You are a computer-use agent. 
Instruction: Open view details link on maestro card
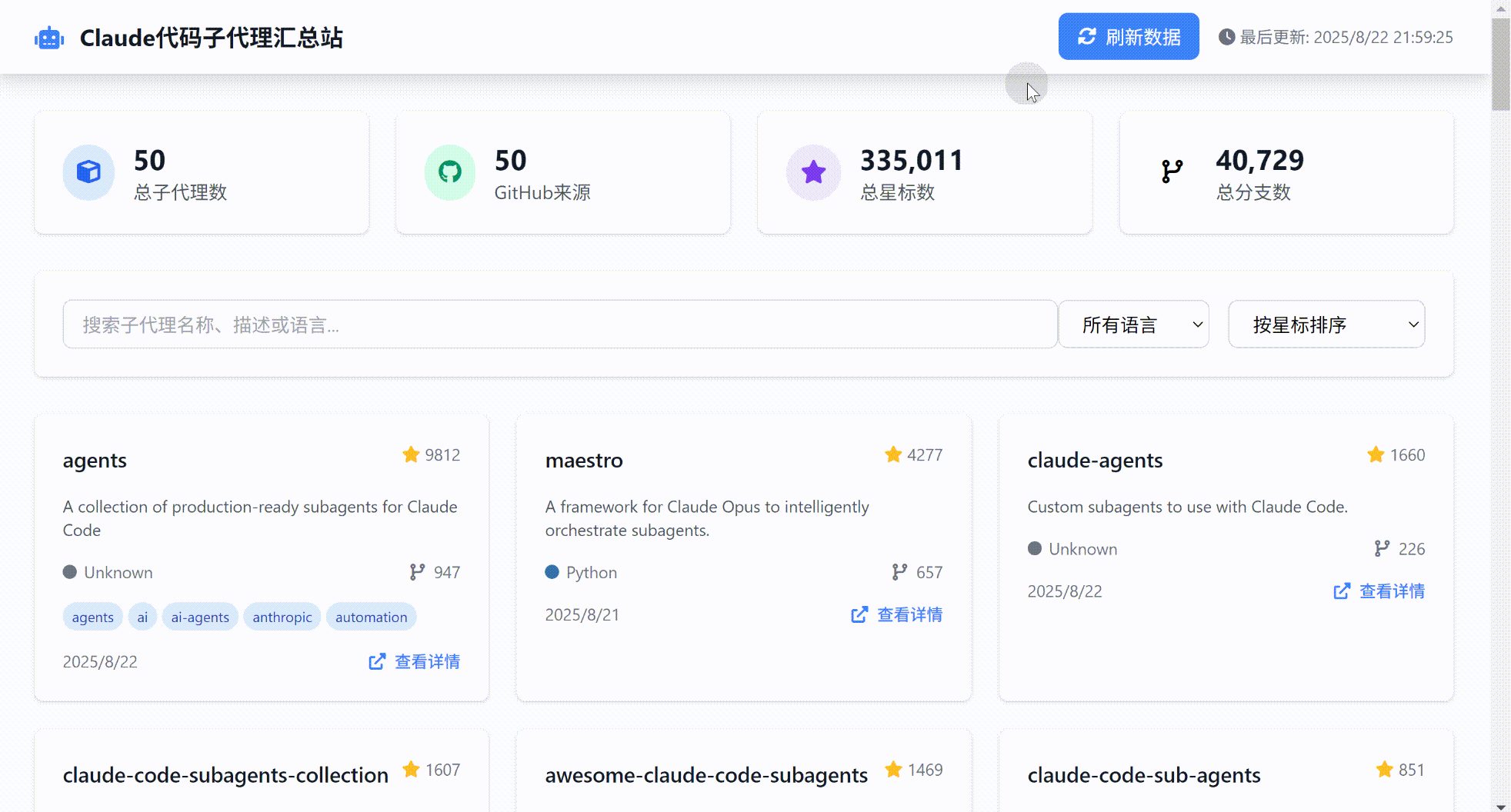(897, 614)
